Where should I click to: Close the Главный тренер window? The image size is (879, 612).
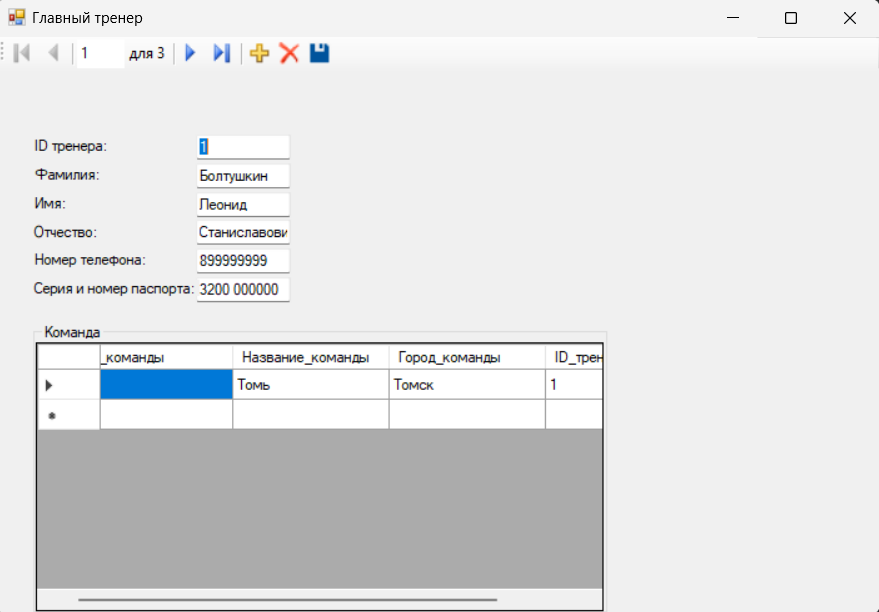coord(850,18)
